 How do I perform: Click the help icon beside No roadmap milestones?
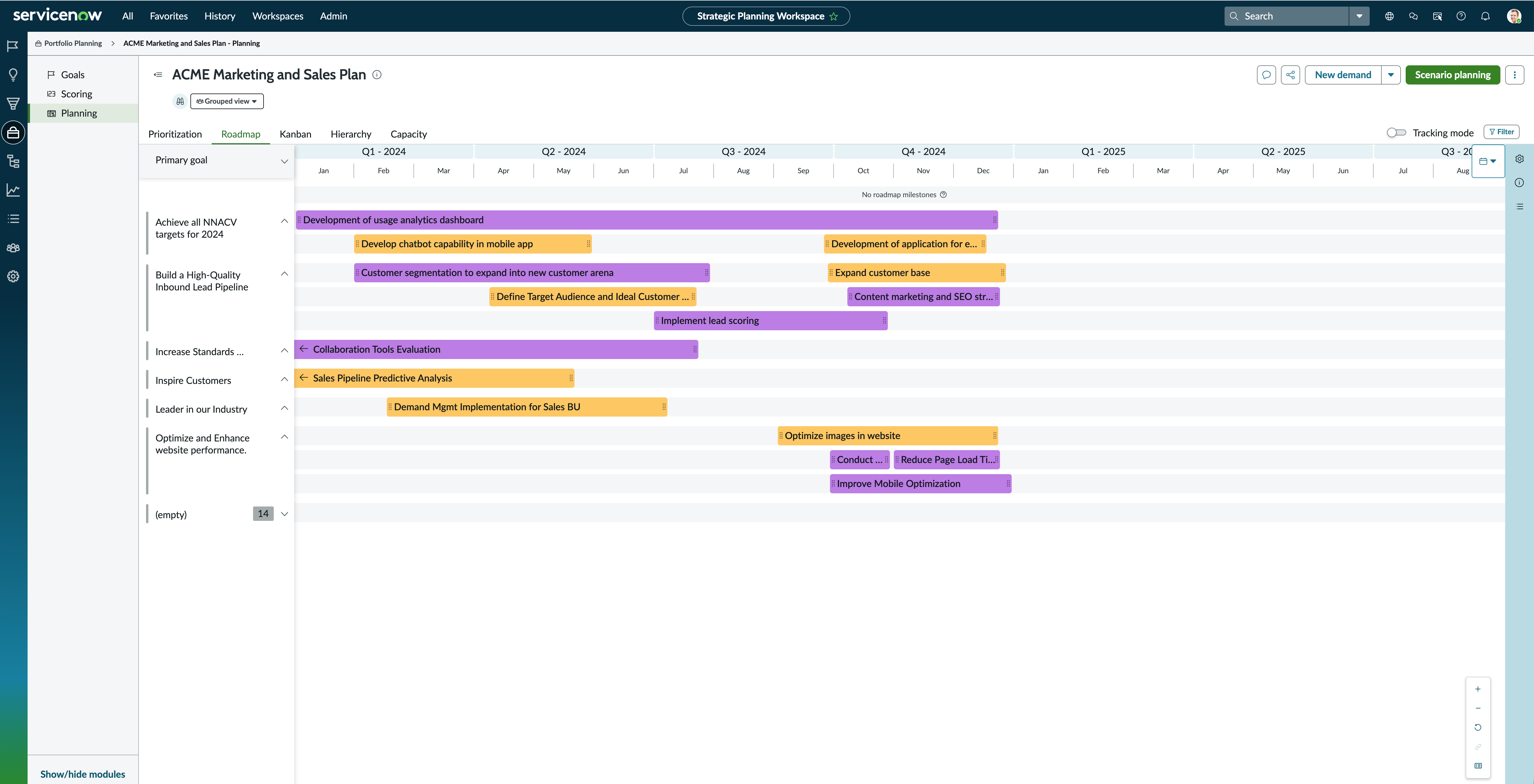(943, 195)
